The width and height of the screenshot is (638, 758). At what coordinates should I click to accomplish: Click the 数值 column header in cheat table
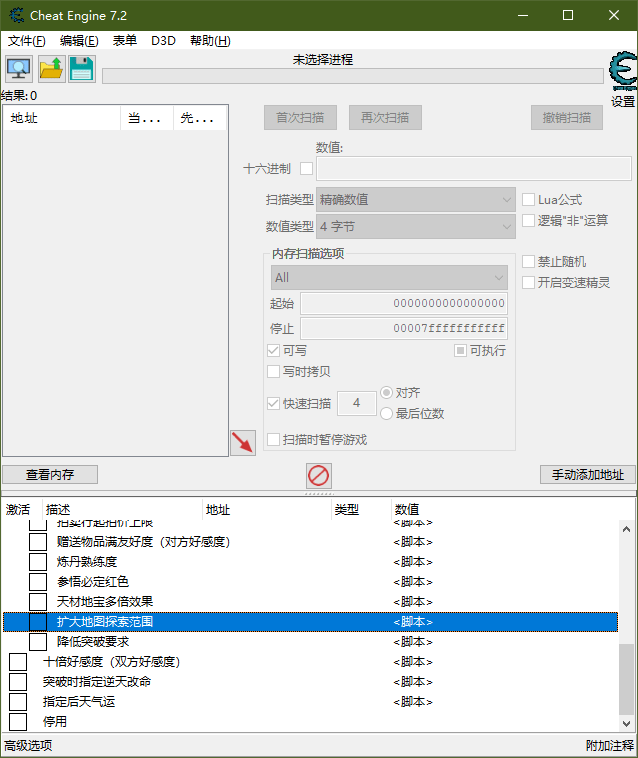[406, 510]
